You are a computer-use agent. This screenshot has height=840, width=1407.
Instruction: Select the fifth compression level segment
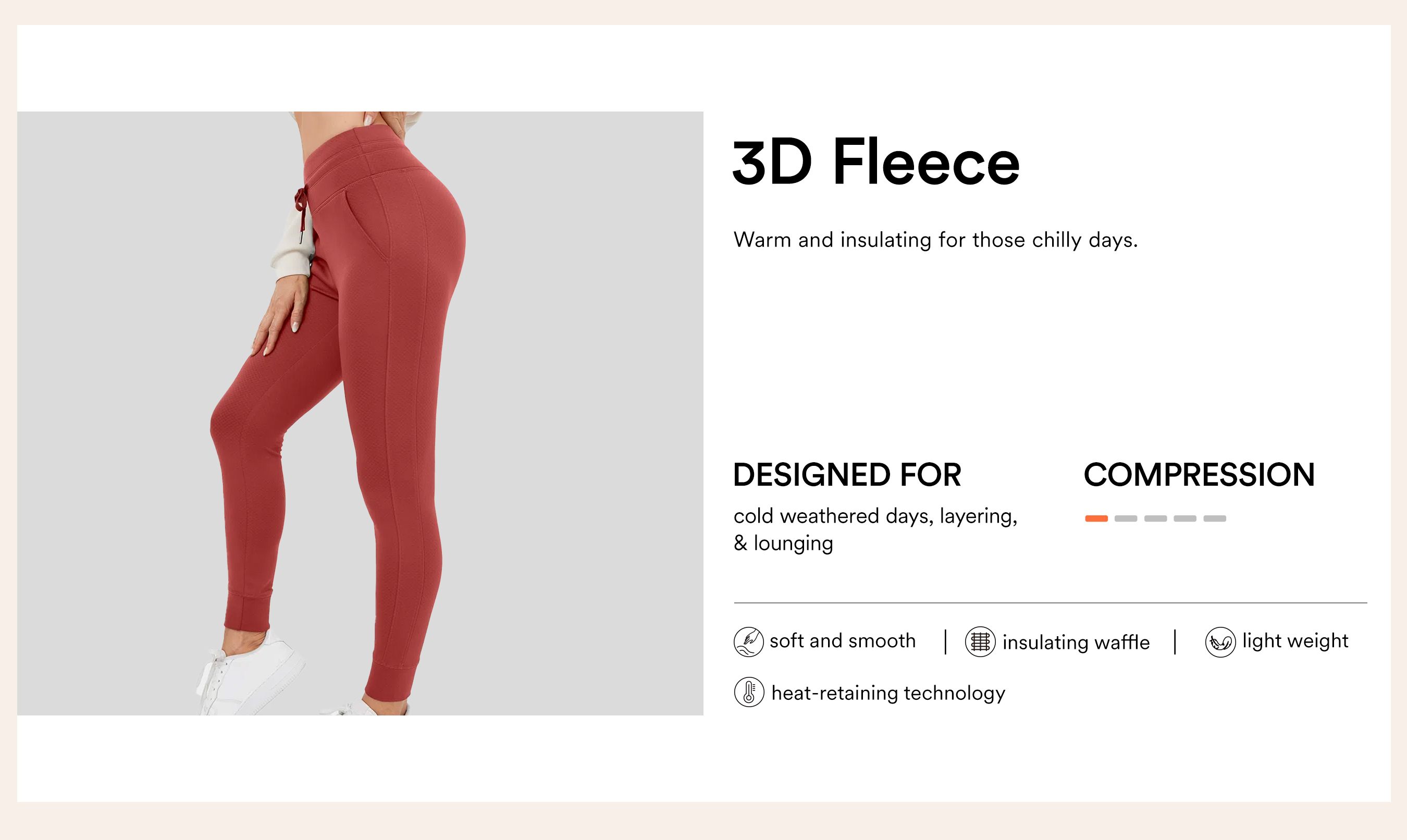pyautogui.click(x=1215, y=518)
